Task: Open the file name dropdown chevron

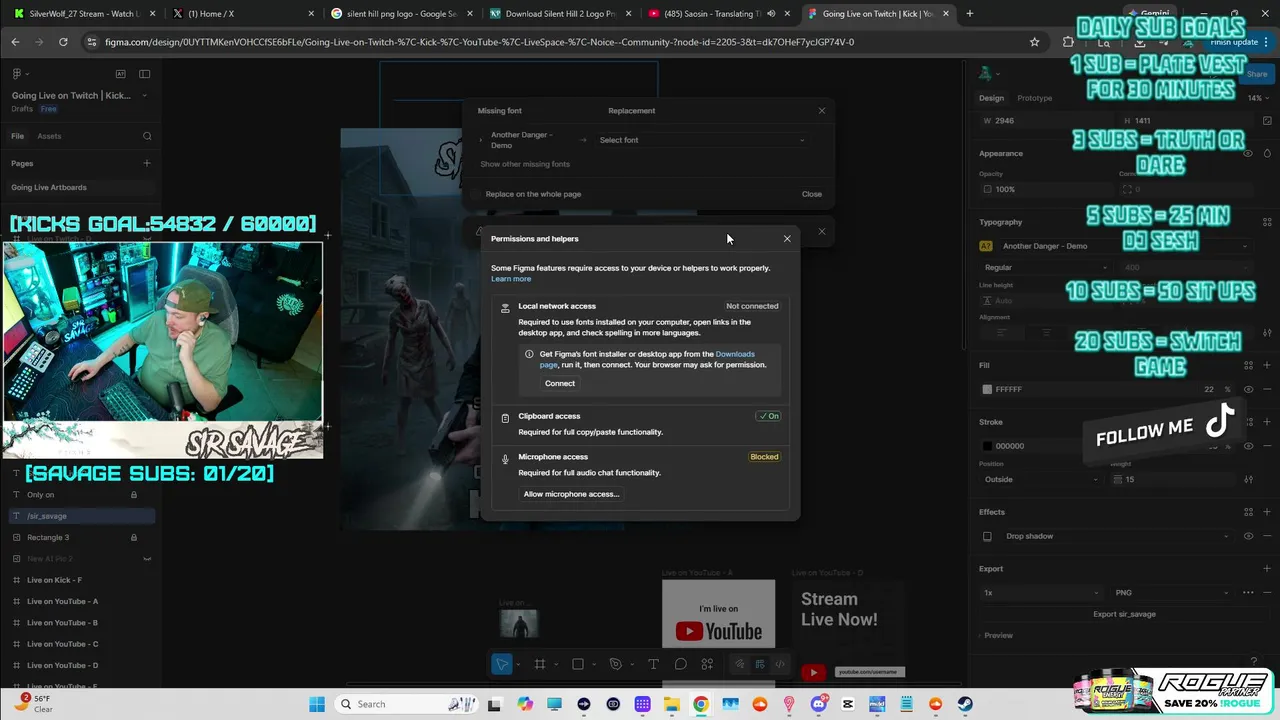Action: (x=144, y=96)
